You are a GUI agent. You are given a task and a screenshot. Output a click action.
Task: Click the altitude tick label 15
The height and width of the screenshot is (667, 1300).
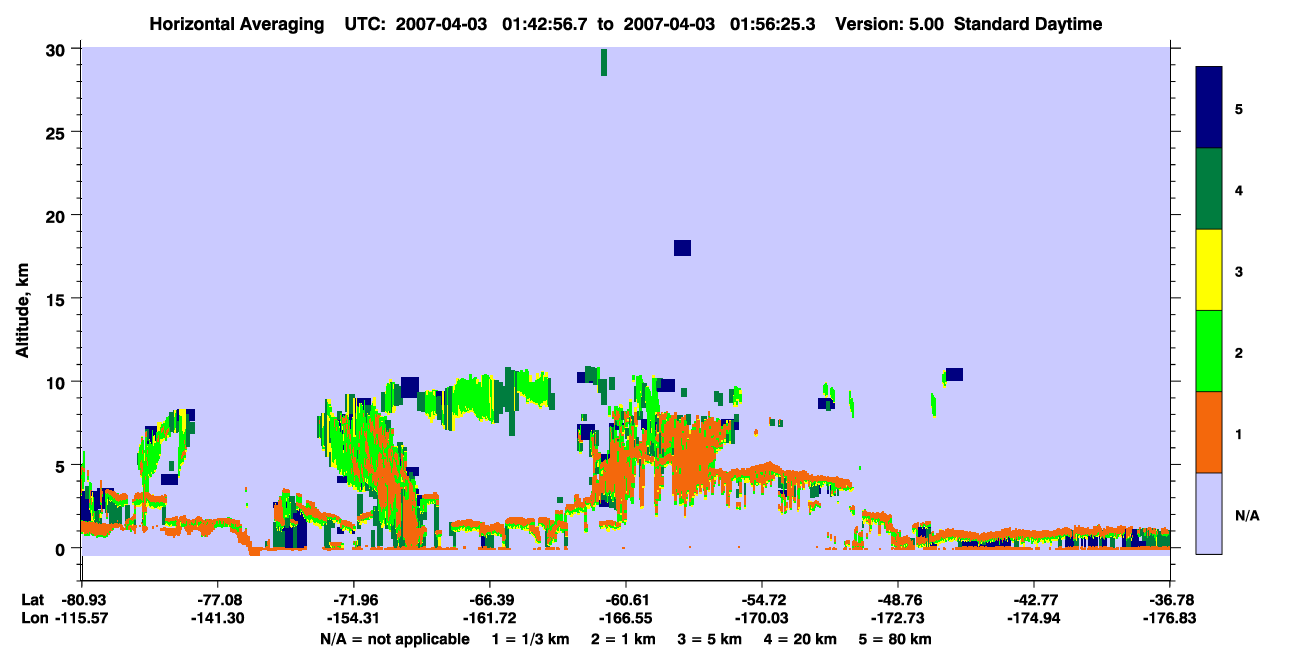[x=58, y=299]
